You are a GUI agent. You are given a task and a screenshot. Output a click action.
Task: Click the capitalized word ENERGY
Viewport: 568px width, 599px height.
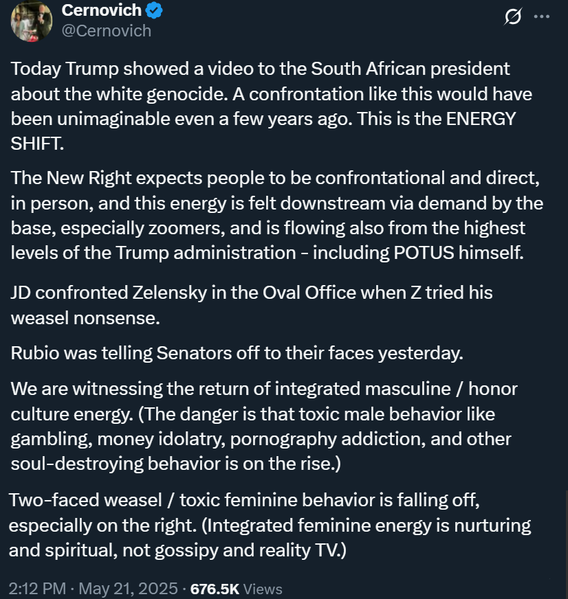(x=481, y=119)
